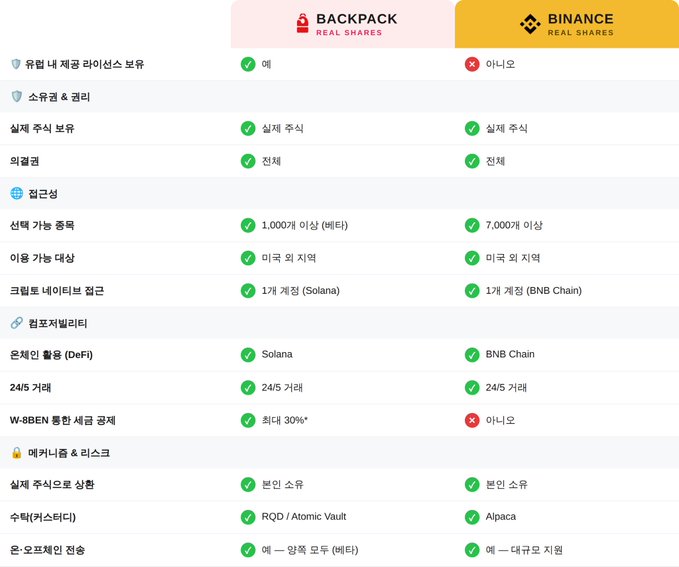Screen dimensions: 679x567
Task: Click green check beside Alpaca
Action: (x=472, y=517)
